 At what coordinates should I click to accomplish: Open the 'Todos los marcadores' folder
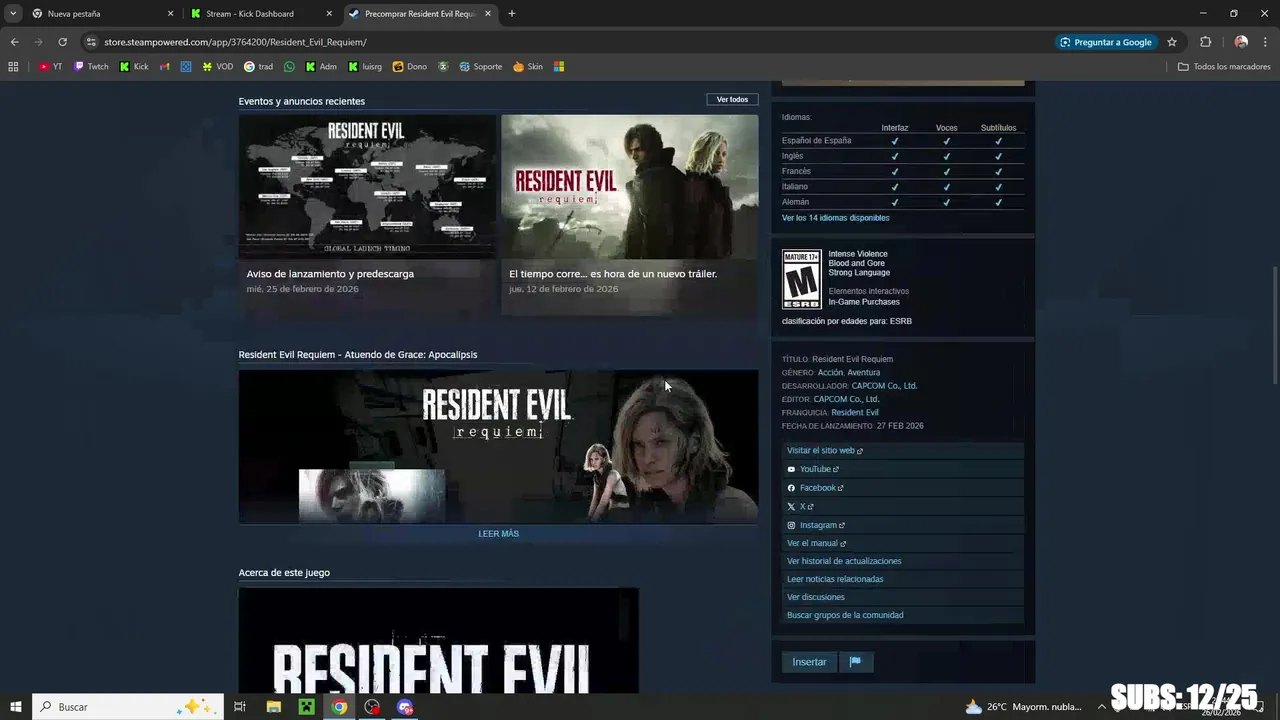[x=1224, y=67]
